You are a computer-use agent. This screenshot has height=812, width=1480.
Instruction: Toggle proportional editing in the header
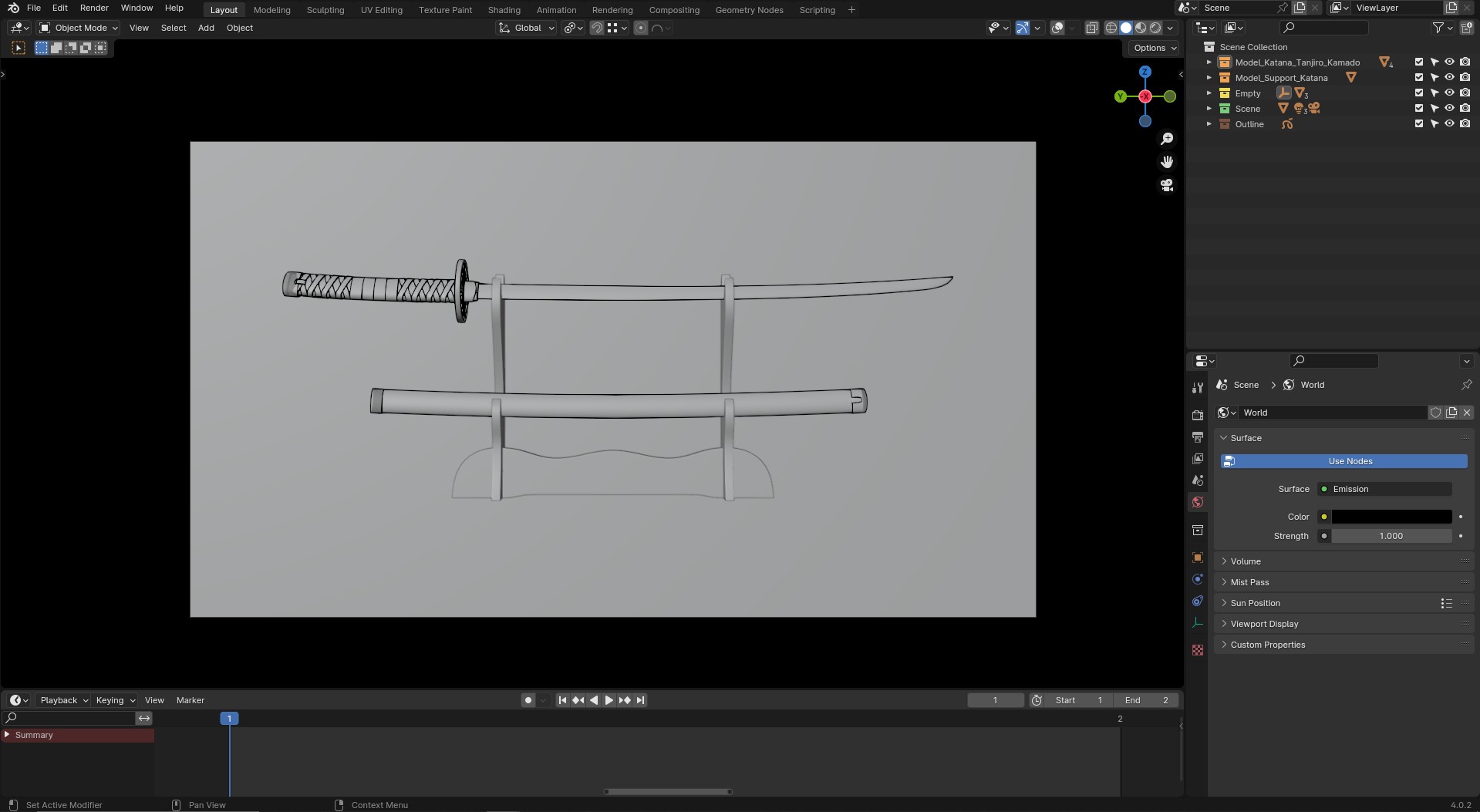point(641,28)
